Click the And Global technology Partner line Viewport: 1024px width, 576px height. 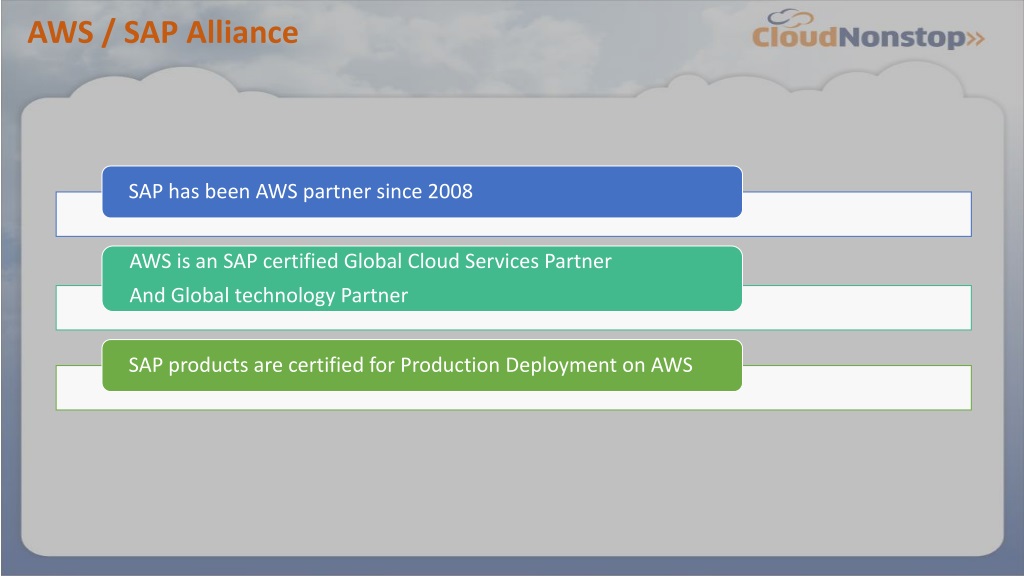point(268,295)
